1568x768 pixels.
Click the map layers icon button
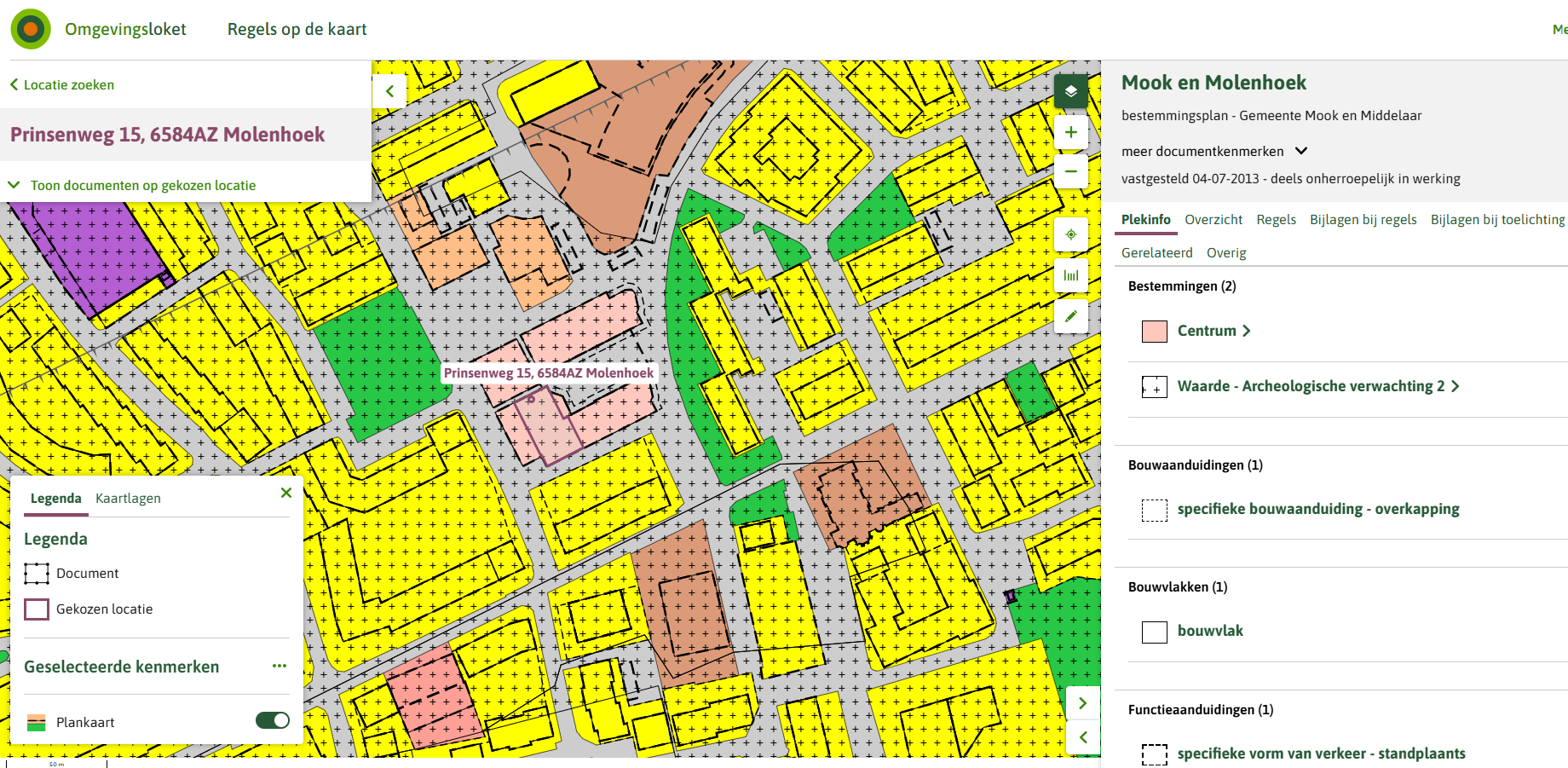(x=1071, y=91)
